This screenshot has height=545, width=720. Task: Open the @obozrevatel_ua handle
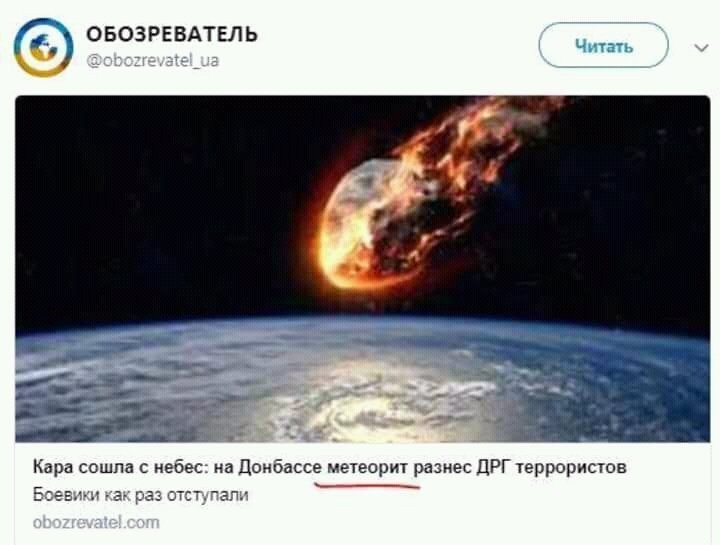pos(152,60)
